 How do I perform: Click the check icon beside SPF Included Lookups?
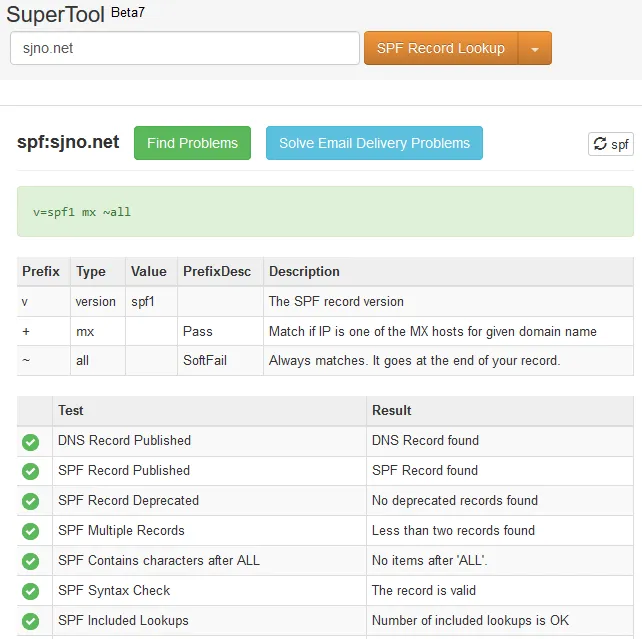coord(31,621)
